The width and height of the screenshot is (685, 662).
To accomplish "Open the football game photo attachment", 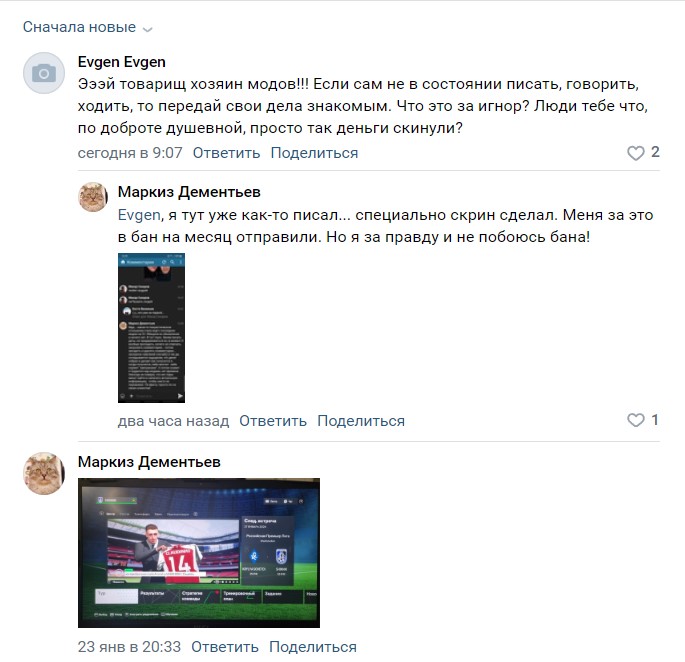I will [x=199, y=553].
